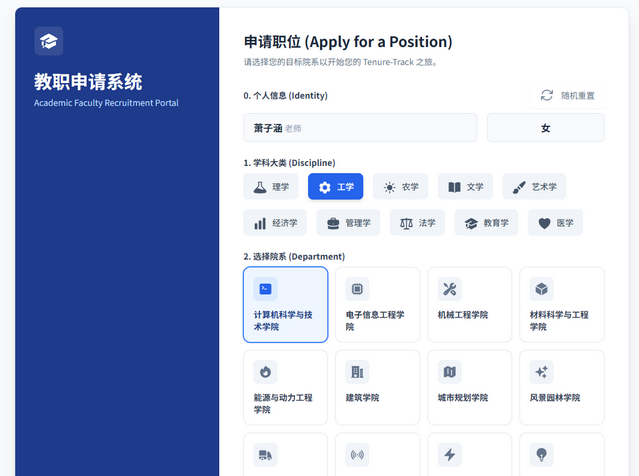Choose the 医学 discipline chip
Screen dimensions: 639x476
click(x=555, y=223)
